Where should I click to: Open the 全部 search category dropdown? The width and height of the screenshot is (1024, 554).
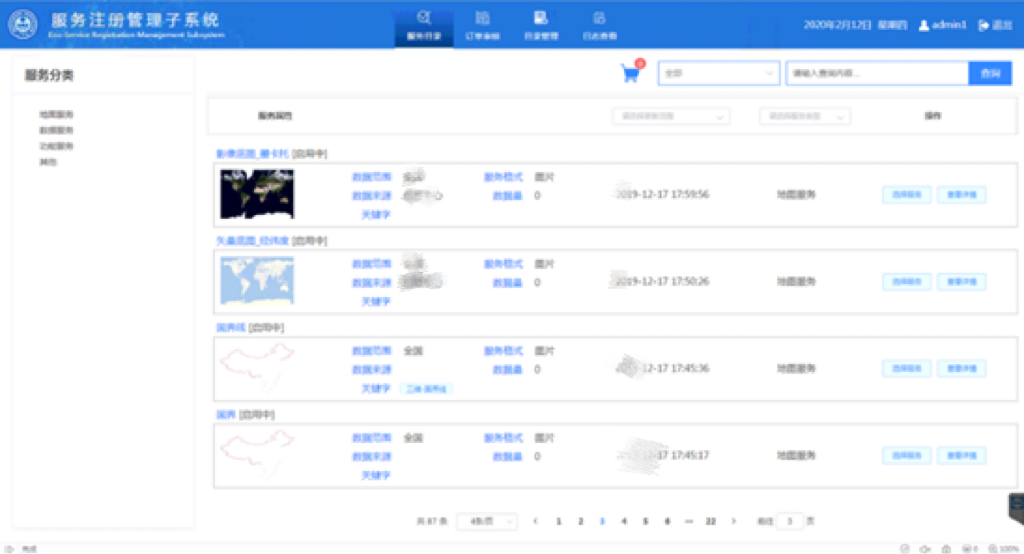718,73
